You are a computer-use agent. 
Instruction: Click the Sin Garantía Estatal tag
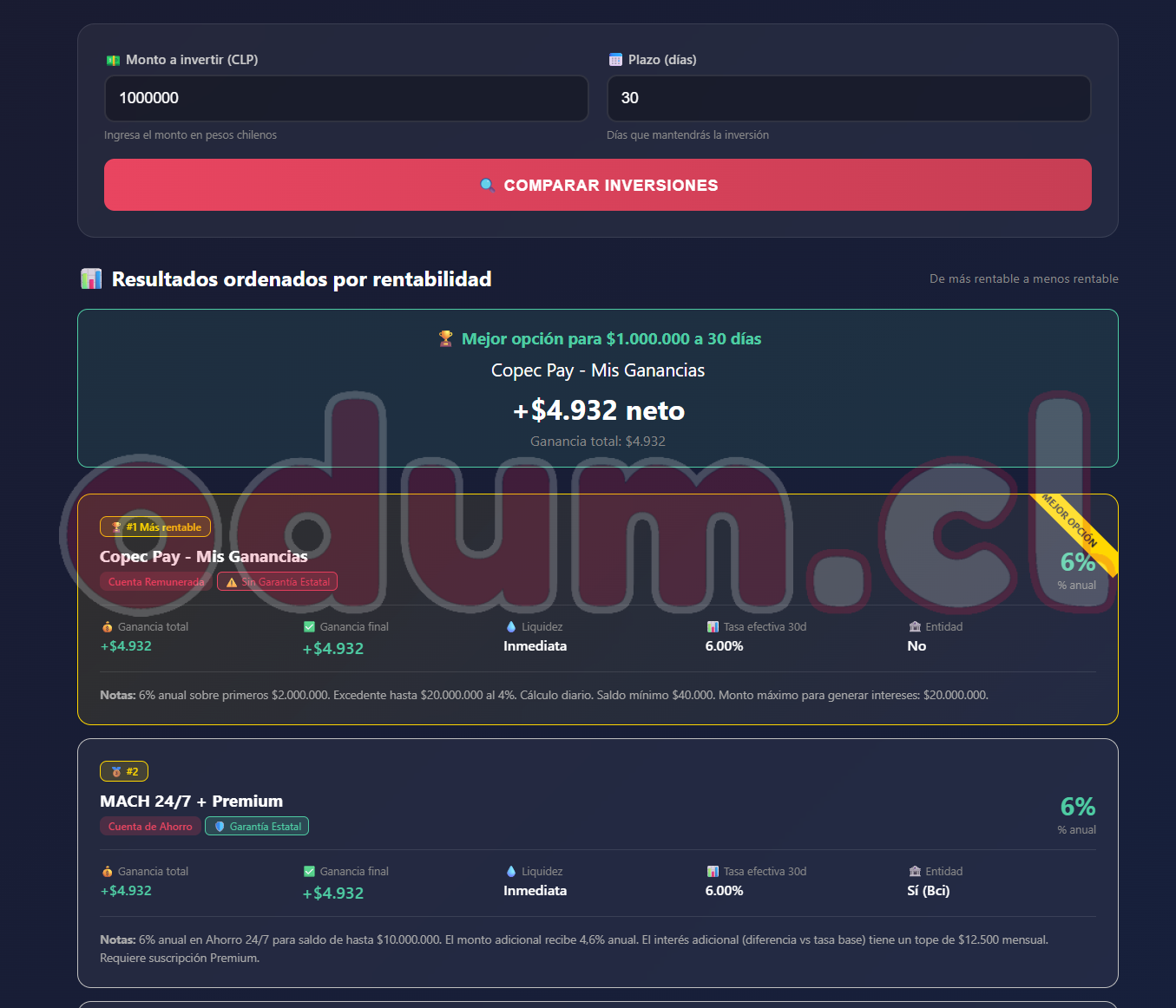[x=277, y=582]
